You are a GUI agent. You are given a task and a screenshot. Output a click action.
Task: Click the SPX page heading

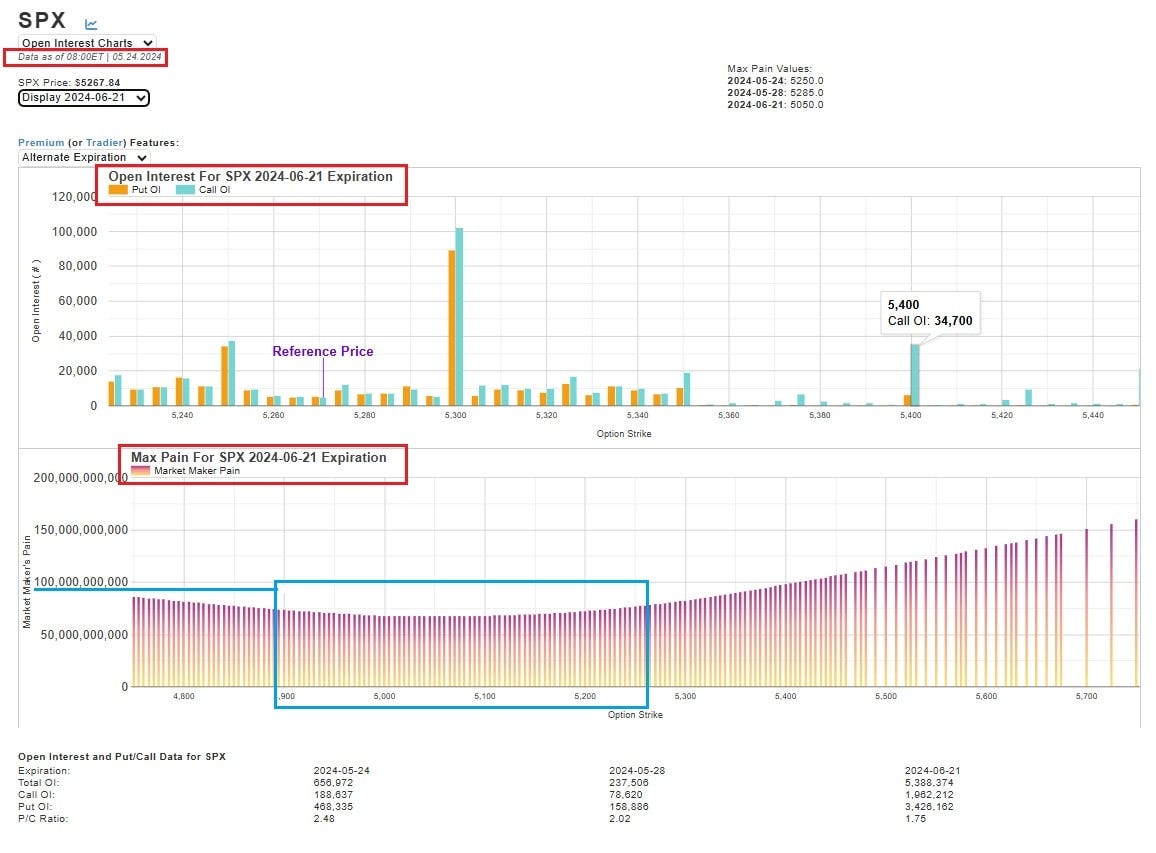click(x=42, y=21)
